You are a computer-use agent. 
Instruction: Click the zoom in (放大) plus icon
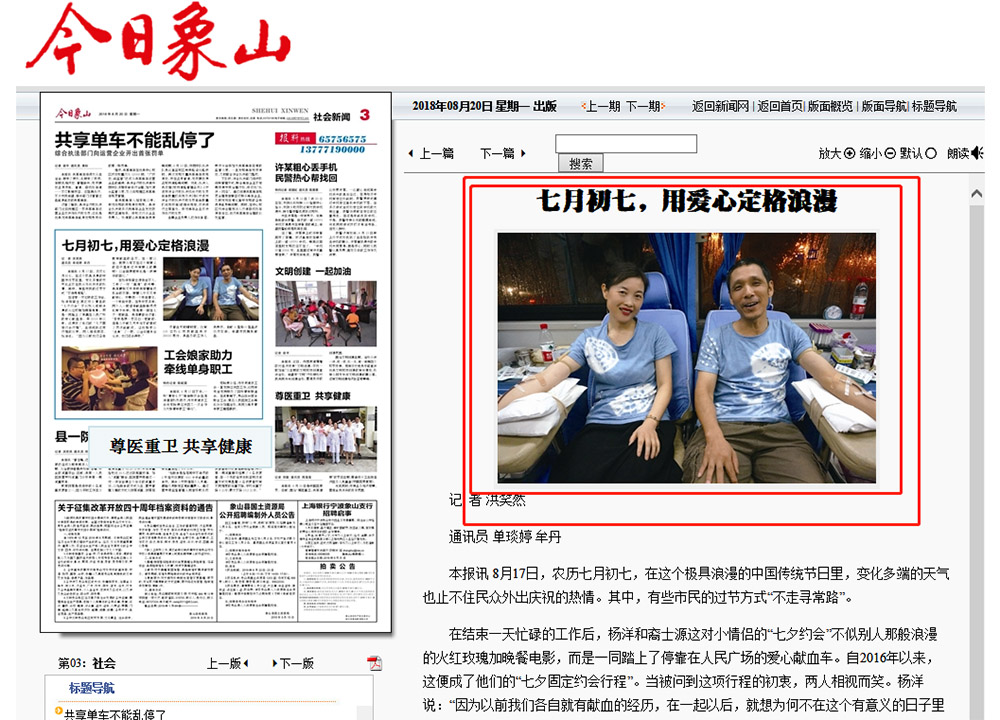click(x=849, y=153)
